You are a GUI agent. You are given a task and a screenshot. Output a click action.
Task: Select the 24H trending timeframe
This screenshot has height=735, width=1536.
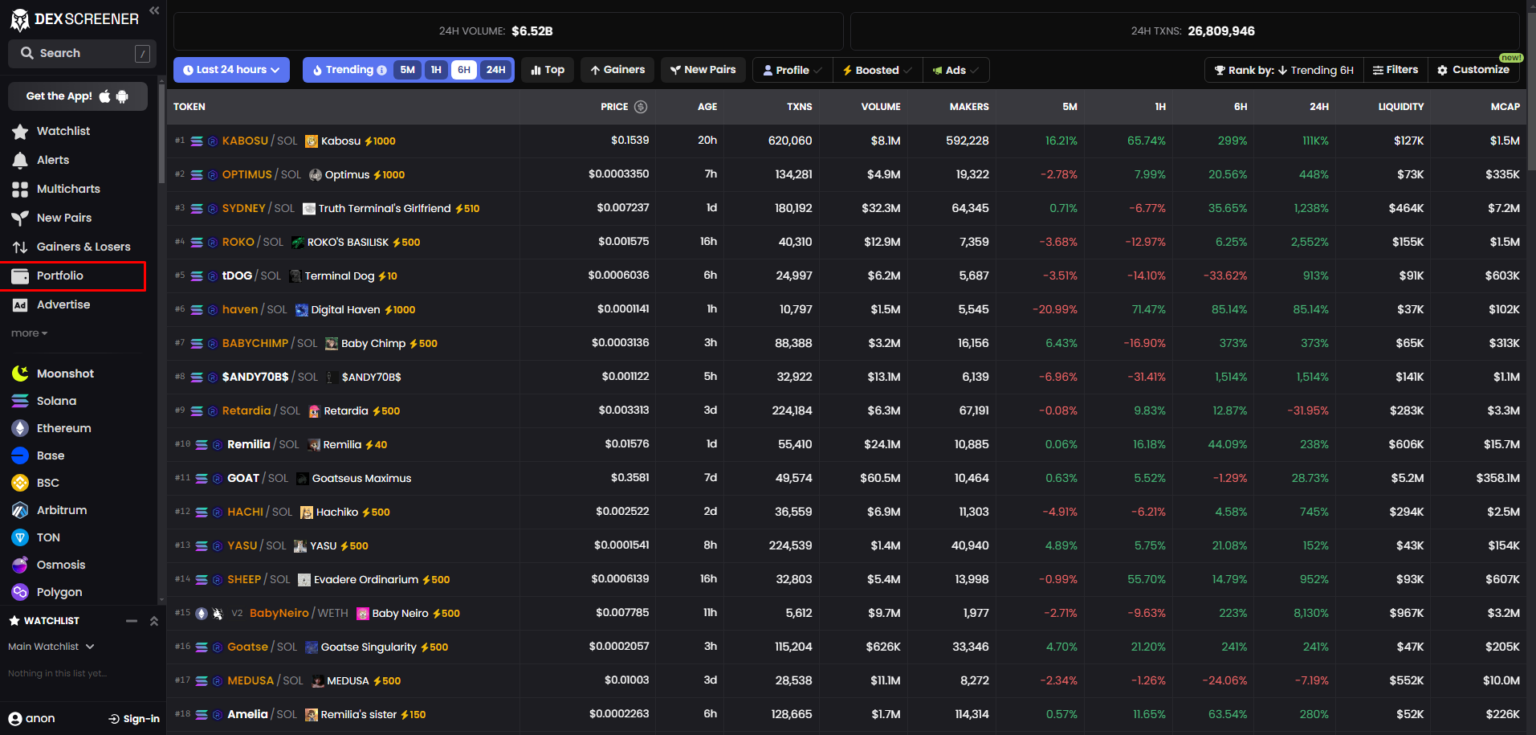coord(495,70)
